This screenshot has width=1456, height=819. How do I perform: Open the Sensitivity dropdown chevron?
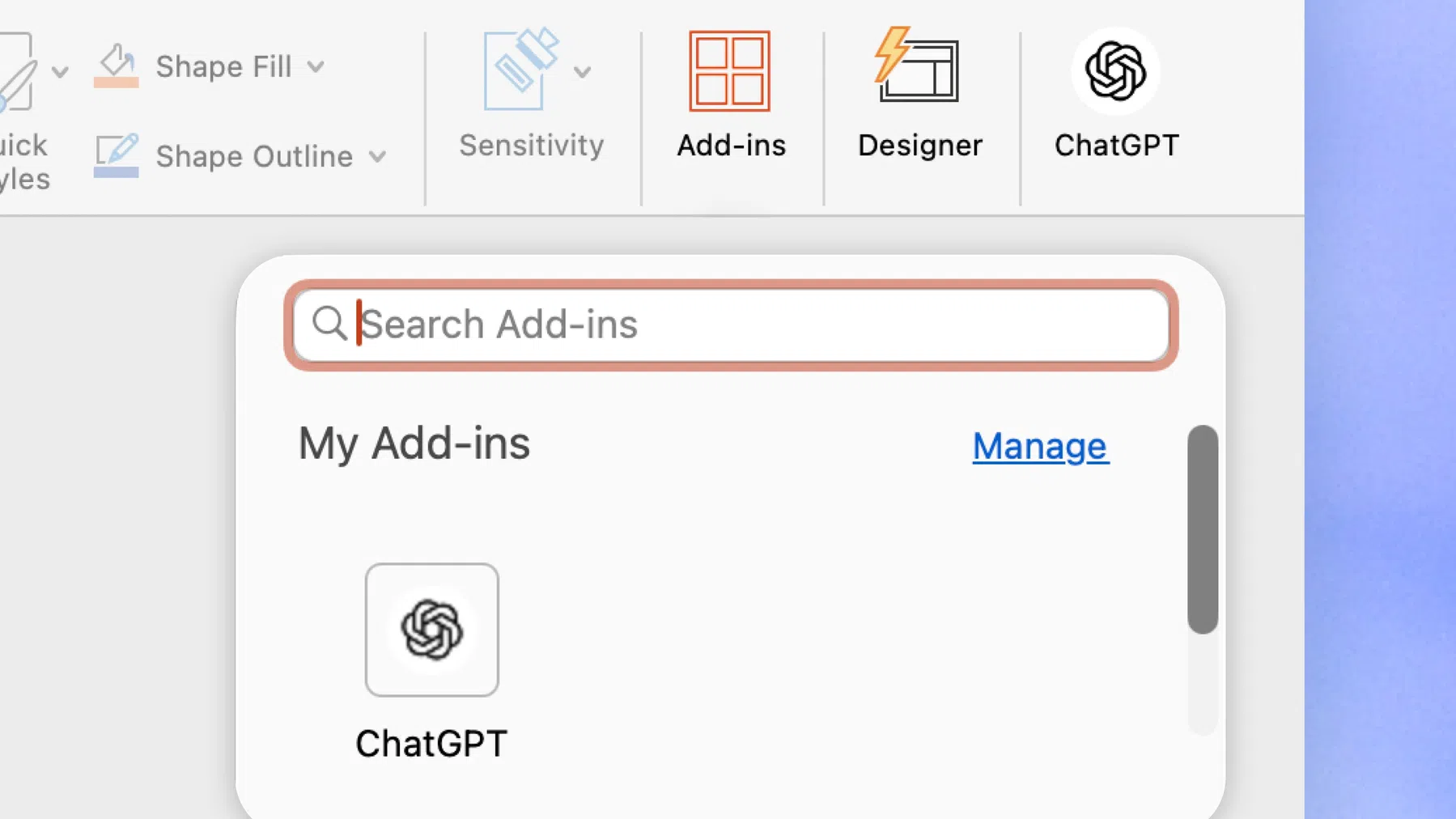(x=582, y=72)
